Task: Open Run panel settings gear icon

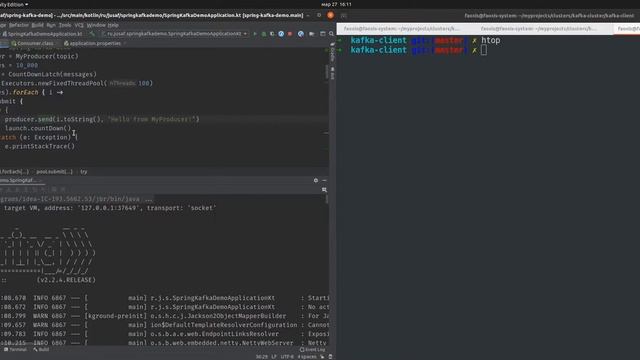Action: click(x=316, y=180)
